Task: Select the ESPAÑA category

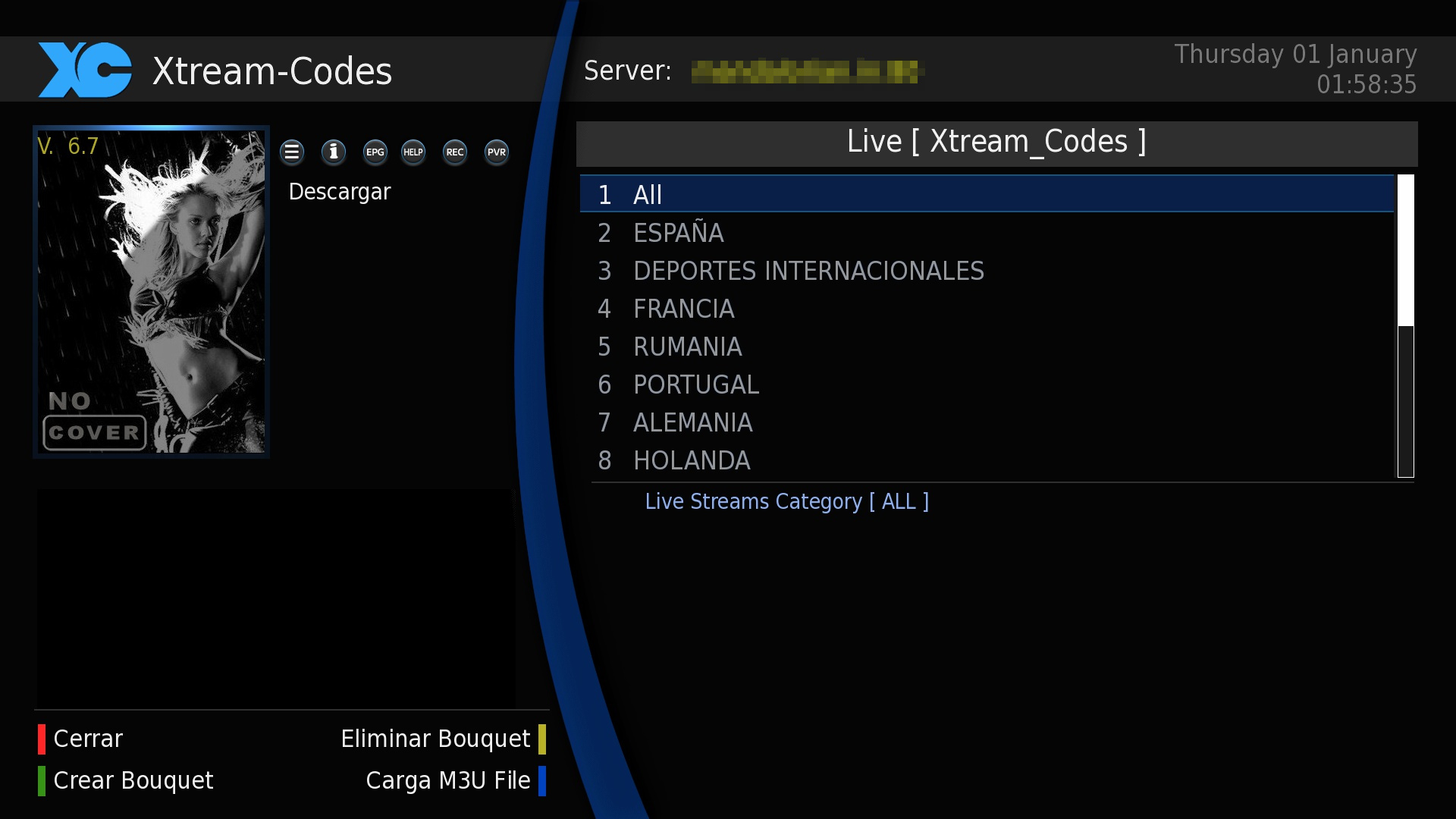Action: click(x=678, y=233)
